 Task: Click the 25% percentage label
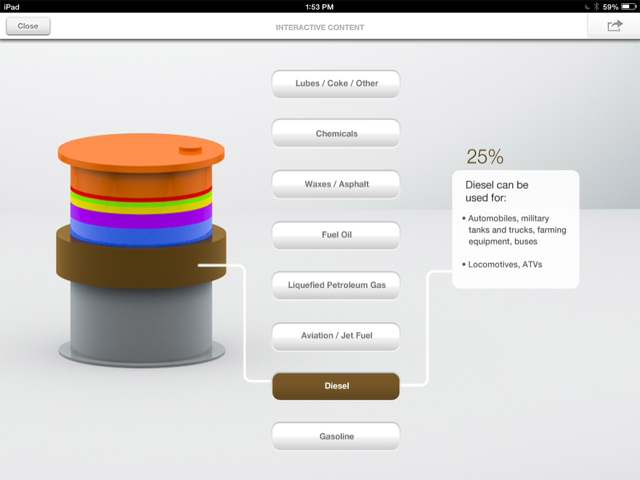485,157
